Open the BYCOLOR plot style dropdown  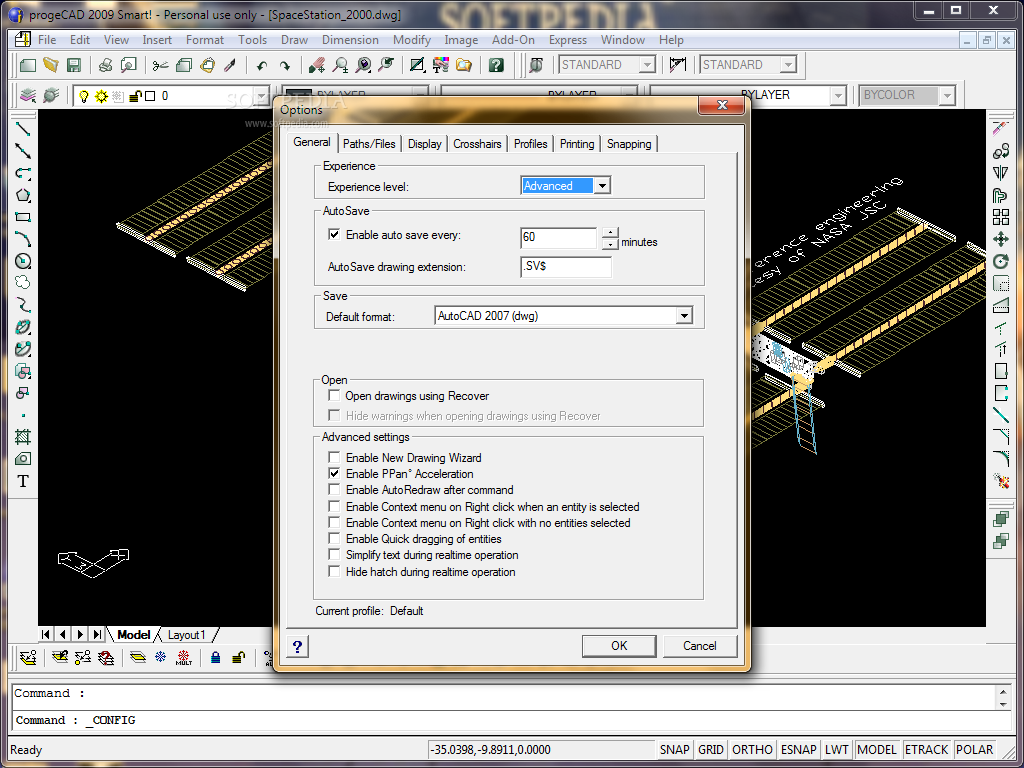[947, 95]
